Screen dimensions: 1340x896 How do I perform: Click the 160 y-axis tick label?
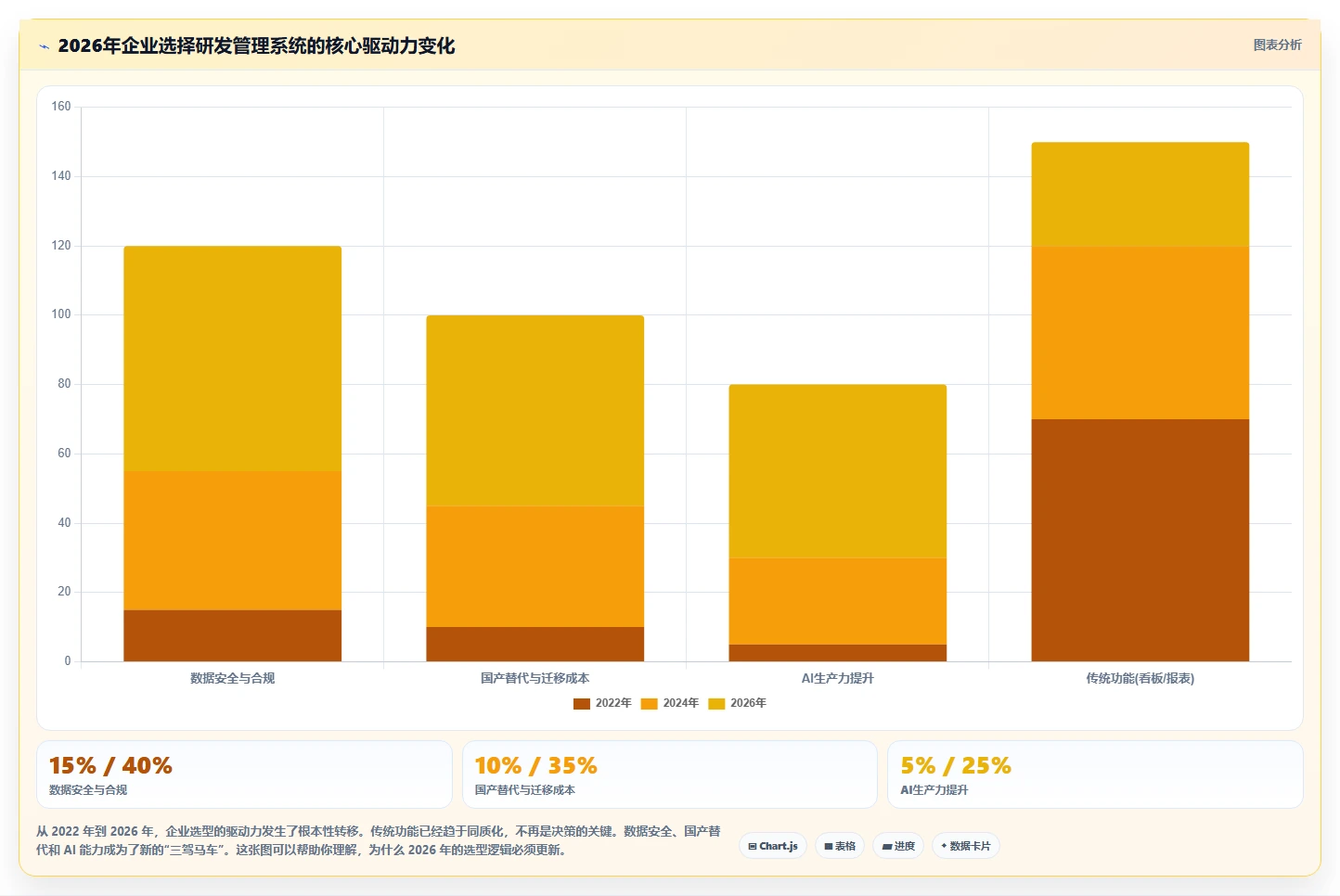coord(61,107)
